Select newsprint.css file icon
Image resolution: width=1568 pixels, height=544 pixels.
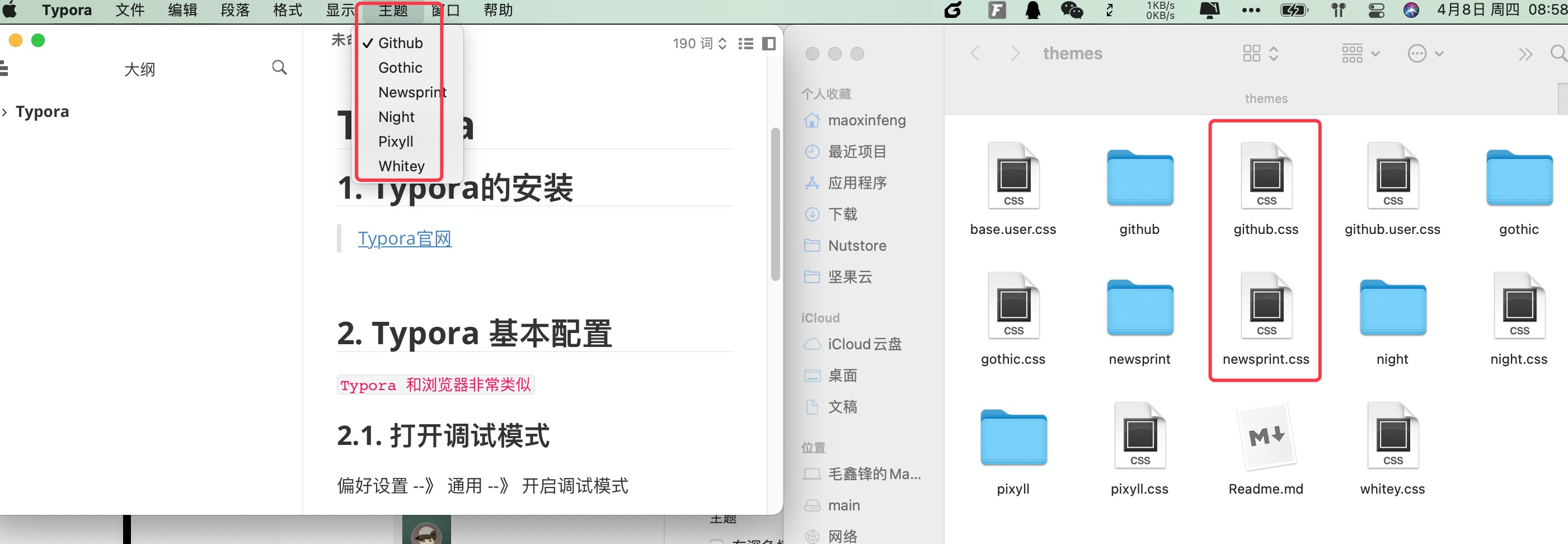[1267, 305]
